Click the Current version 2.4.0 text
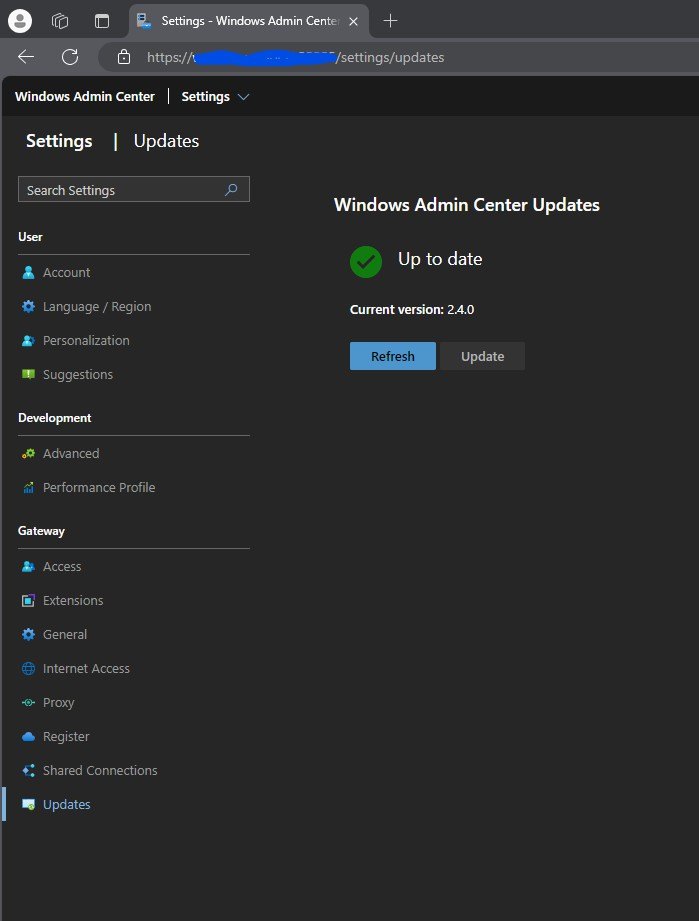 412,310
